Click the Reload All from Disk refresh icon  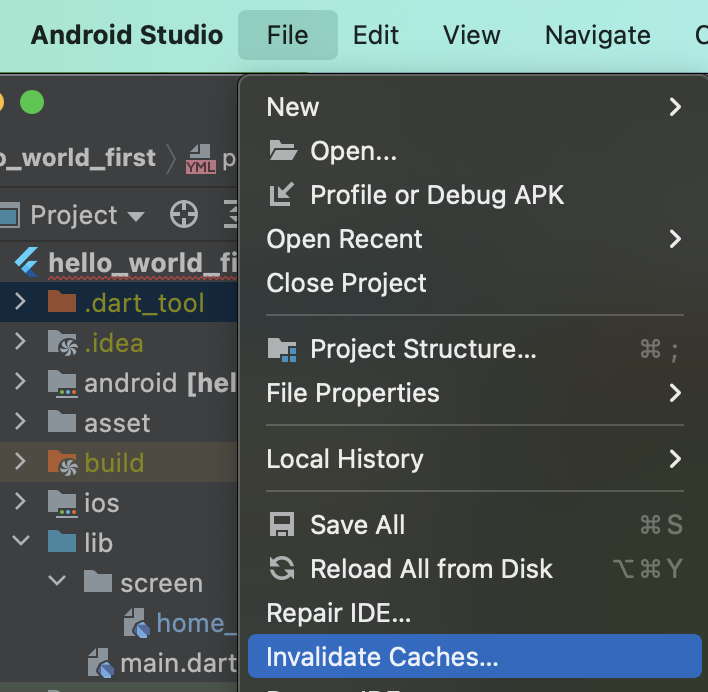point(282,568)
